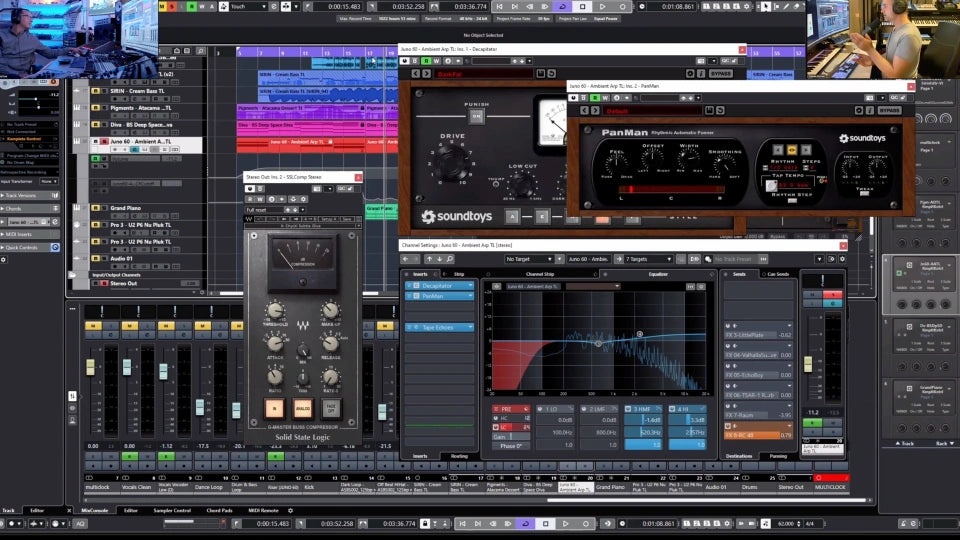Click the Stop button in top transport
960x540 pixels.
point(582,7)
